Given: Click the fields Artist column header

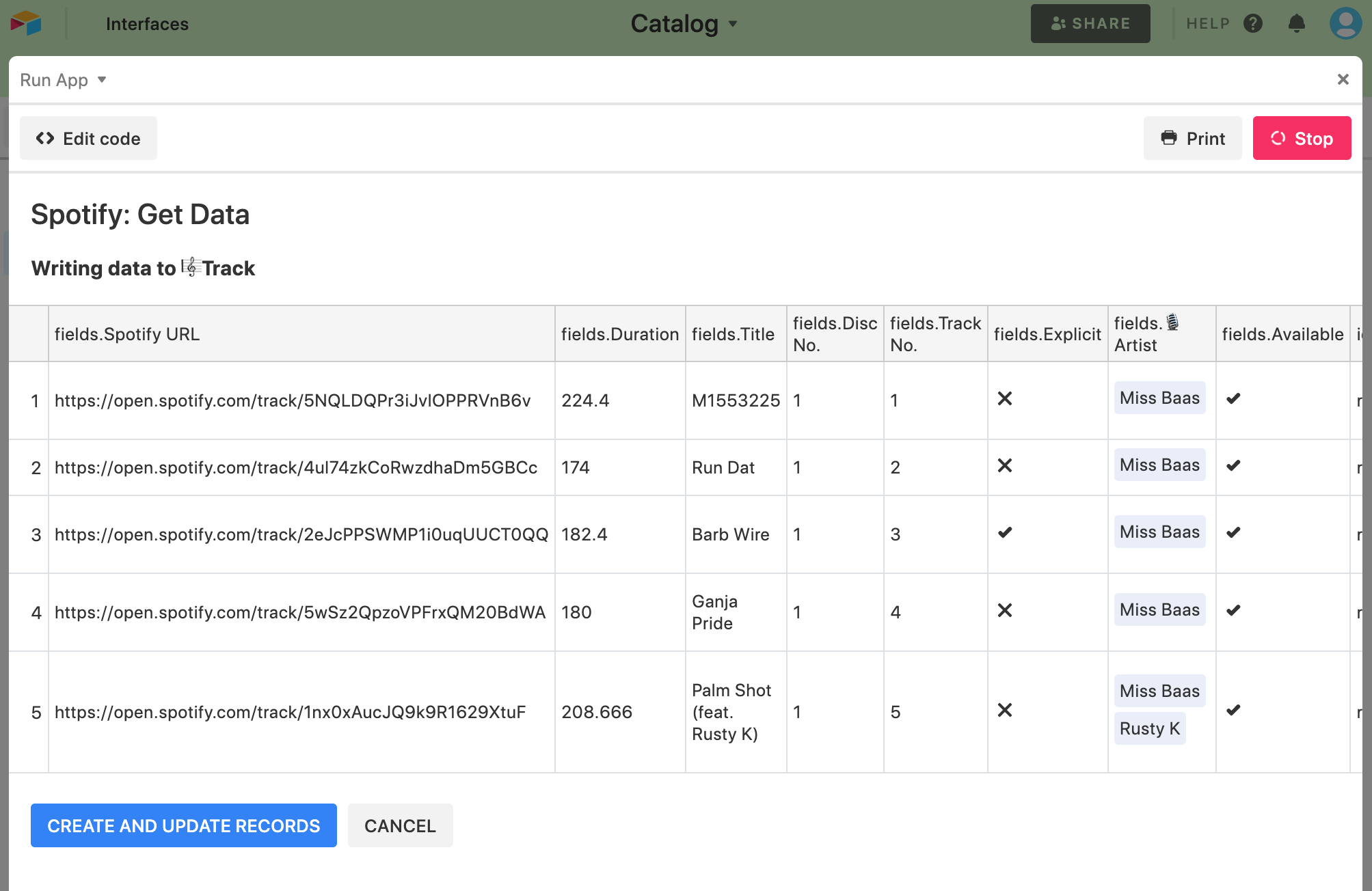Looking at the screenshot, I should (1162, 333).
